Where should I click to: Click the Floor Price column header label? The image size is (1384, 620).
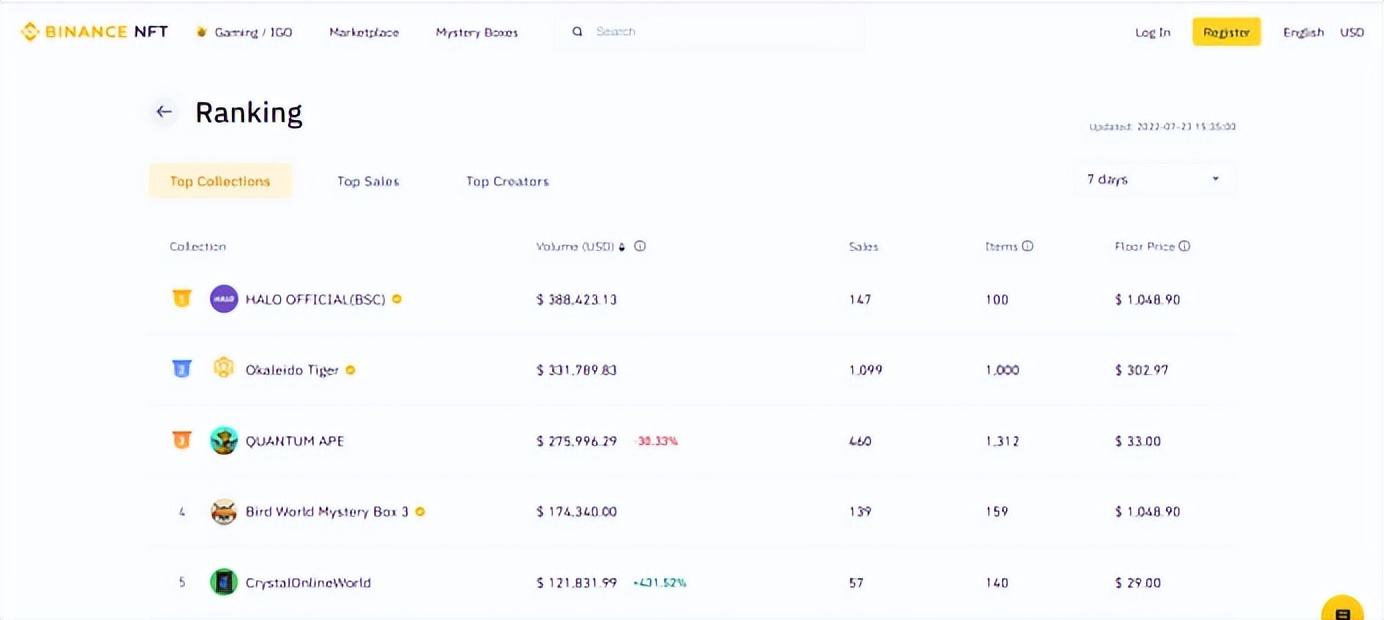point(1145,246)
